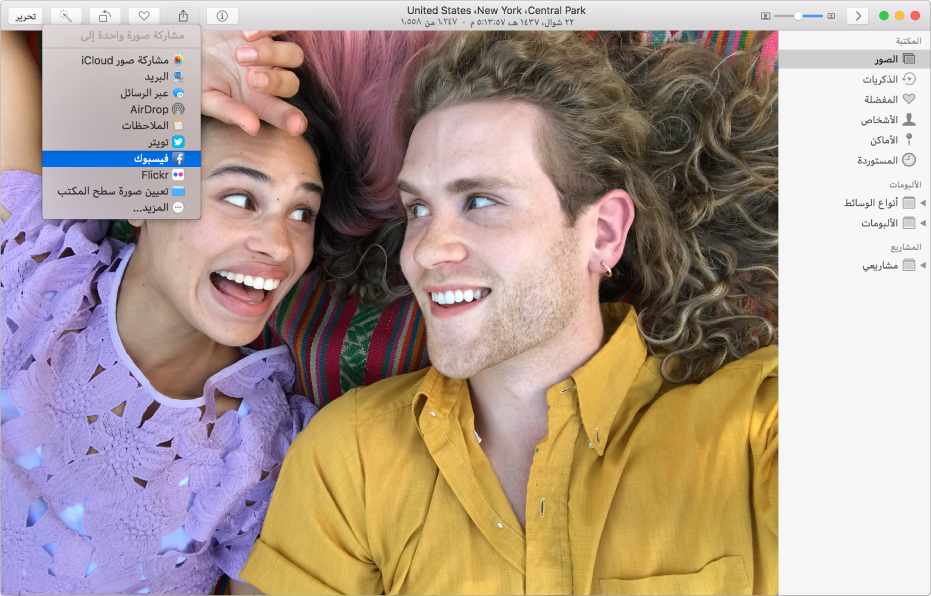
Task: Expand the الألبومات folder disclosure triangle
Action: coord(923,223)
